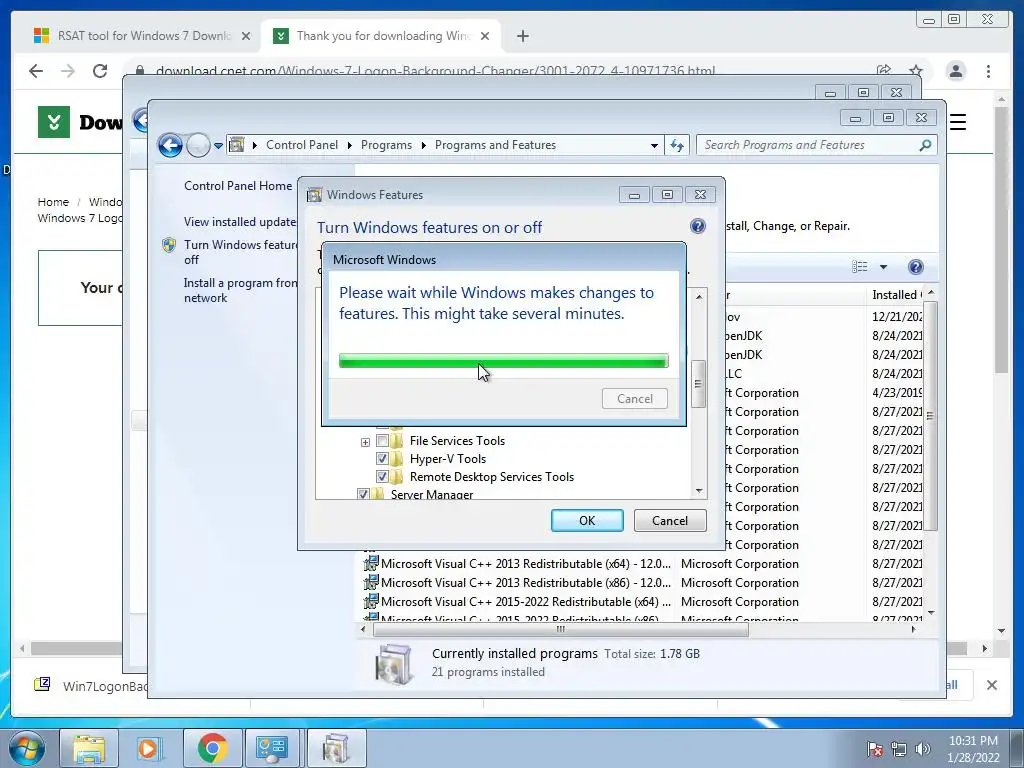
Task: Launch Windows Media Player from taskbar
Action: click(x=148, y=748)
